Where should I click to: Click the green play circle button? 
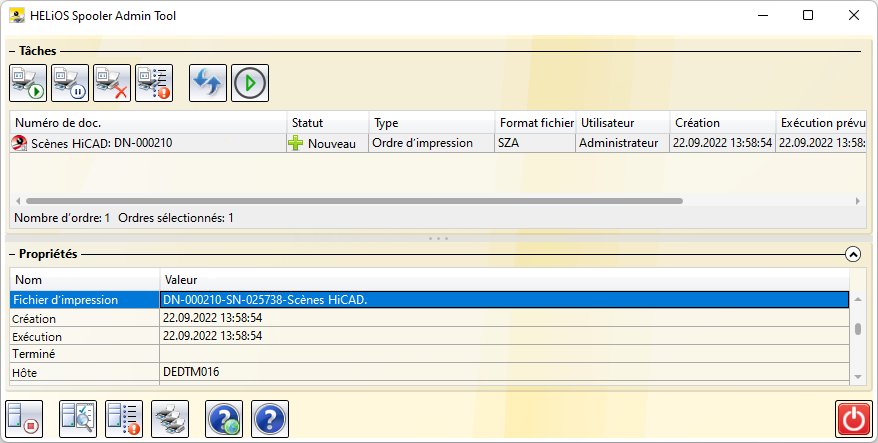click(250, 83)
